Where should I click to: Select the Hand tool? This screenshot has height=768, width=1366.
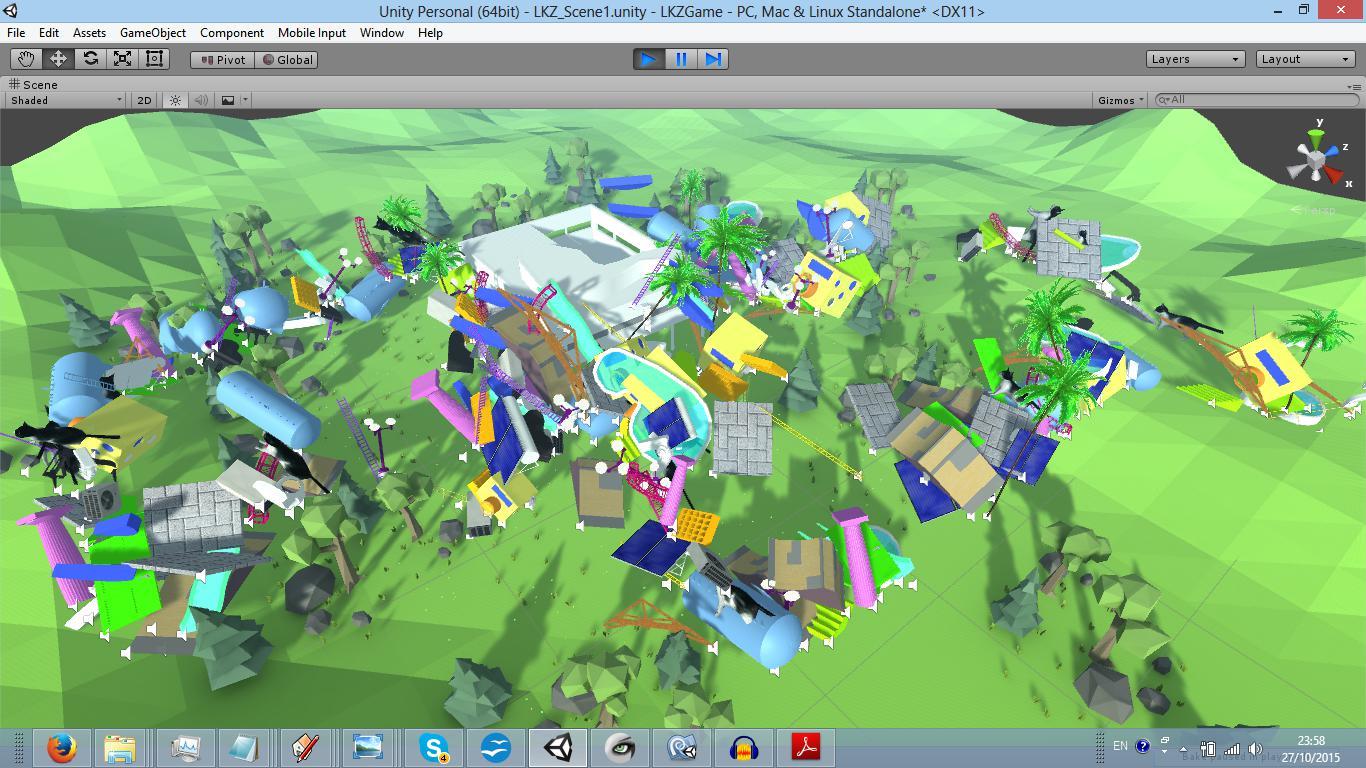pyautogui.click(x=26, y=59)
